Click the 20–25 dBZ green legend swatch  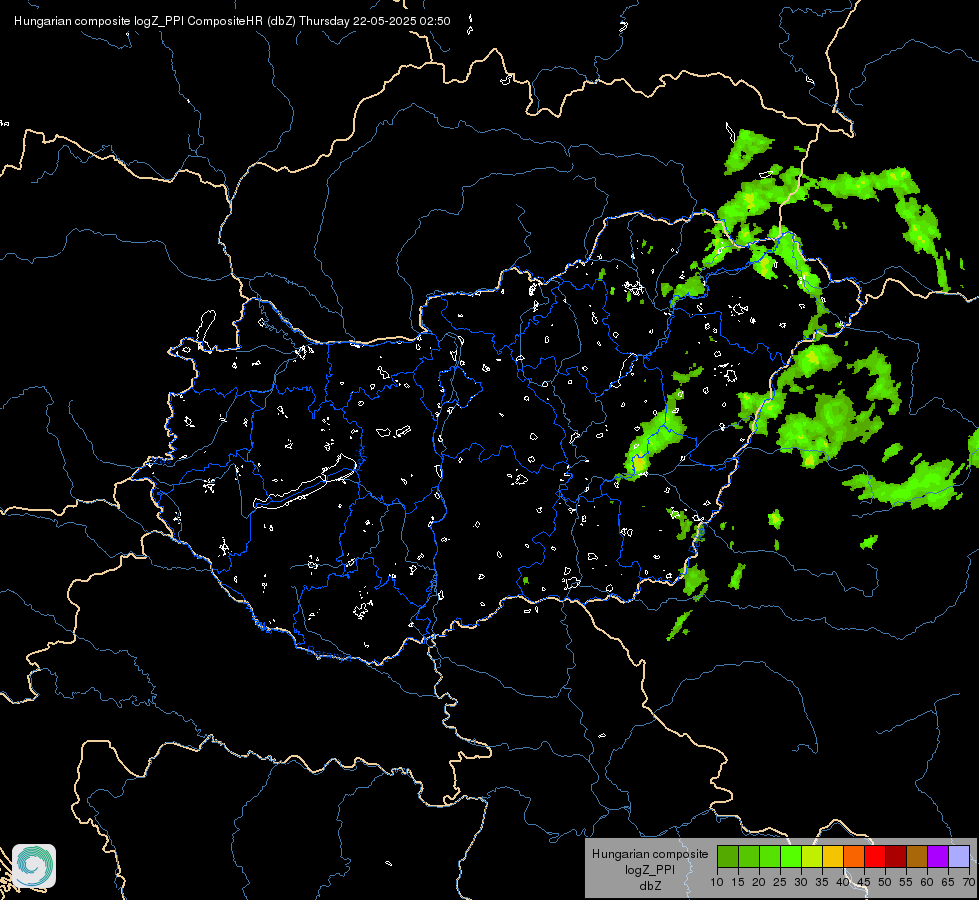tap(770, 856)
